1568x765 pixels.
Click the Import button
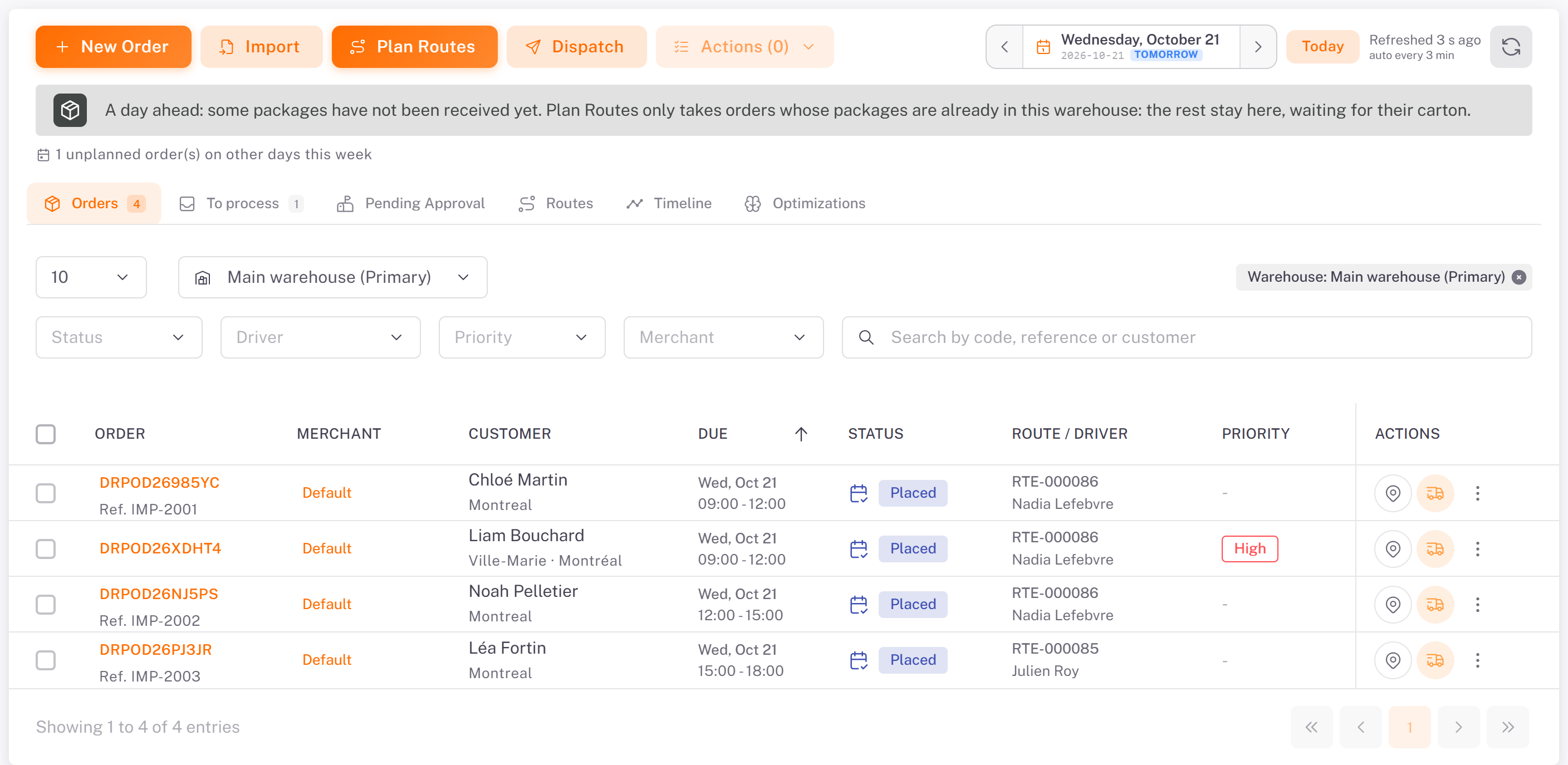261,47
